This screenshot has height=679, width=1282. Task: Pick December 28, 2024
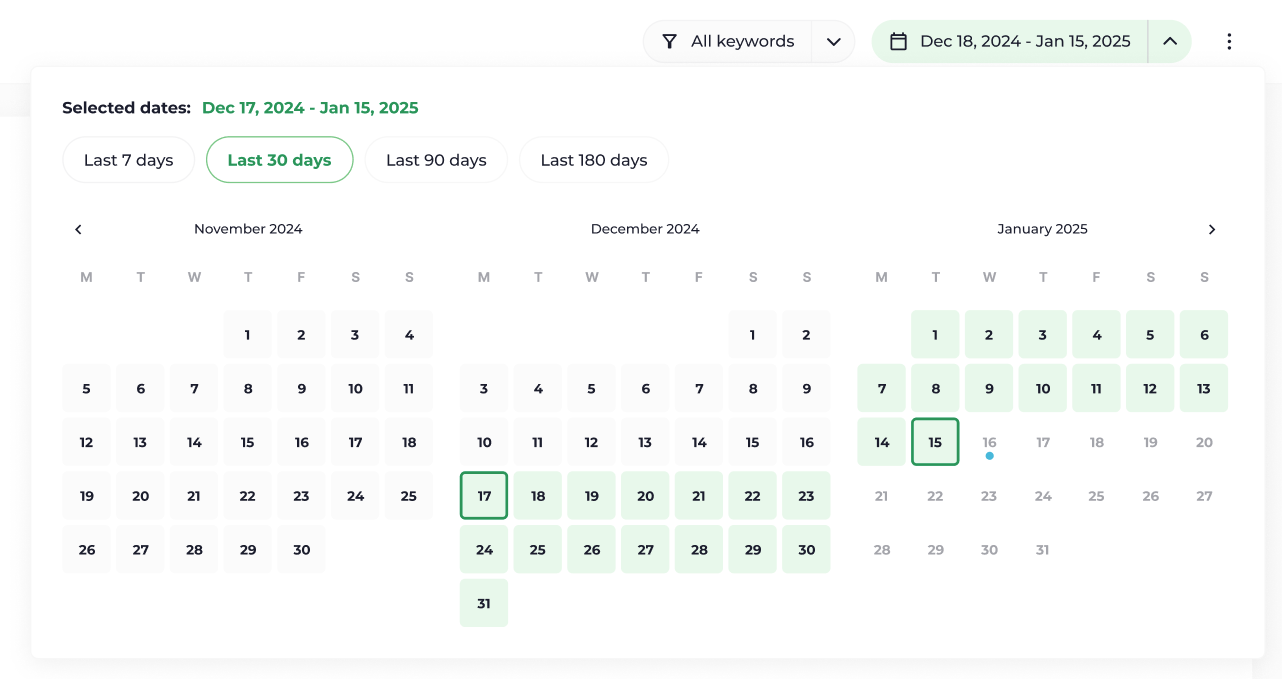pos(699,550)
